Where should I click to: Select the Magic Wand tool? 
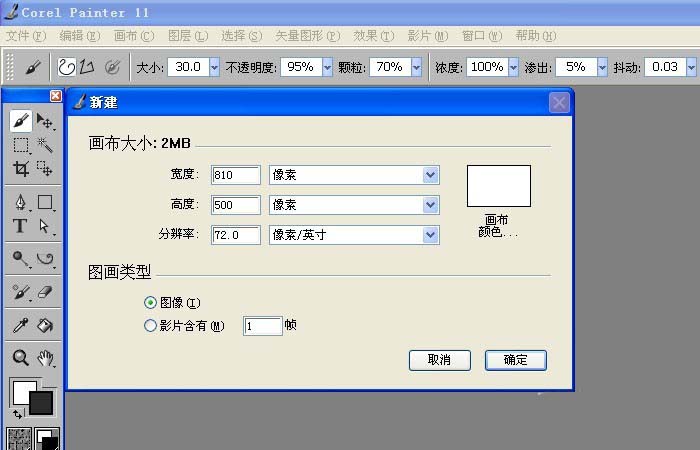[45, 145]
